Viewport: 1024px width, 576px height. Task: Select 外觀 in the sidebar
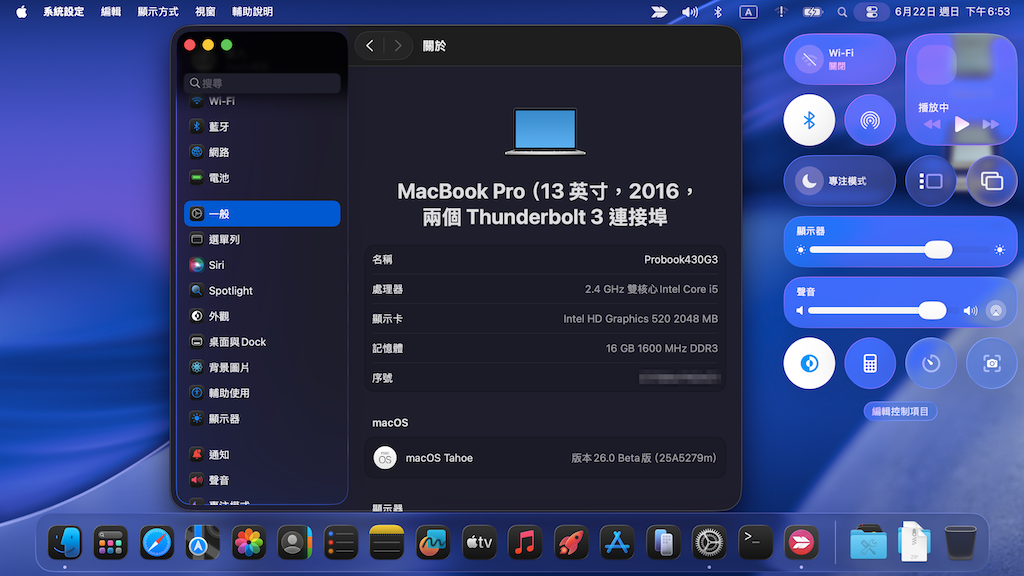coord(262,316)
